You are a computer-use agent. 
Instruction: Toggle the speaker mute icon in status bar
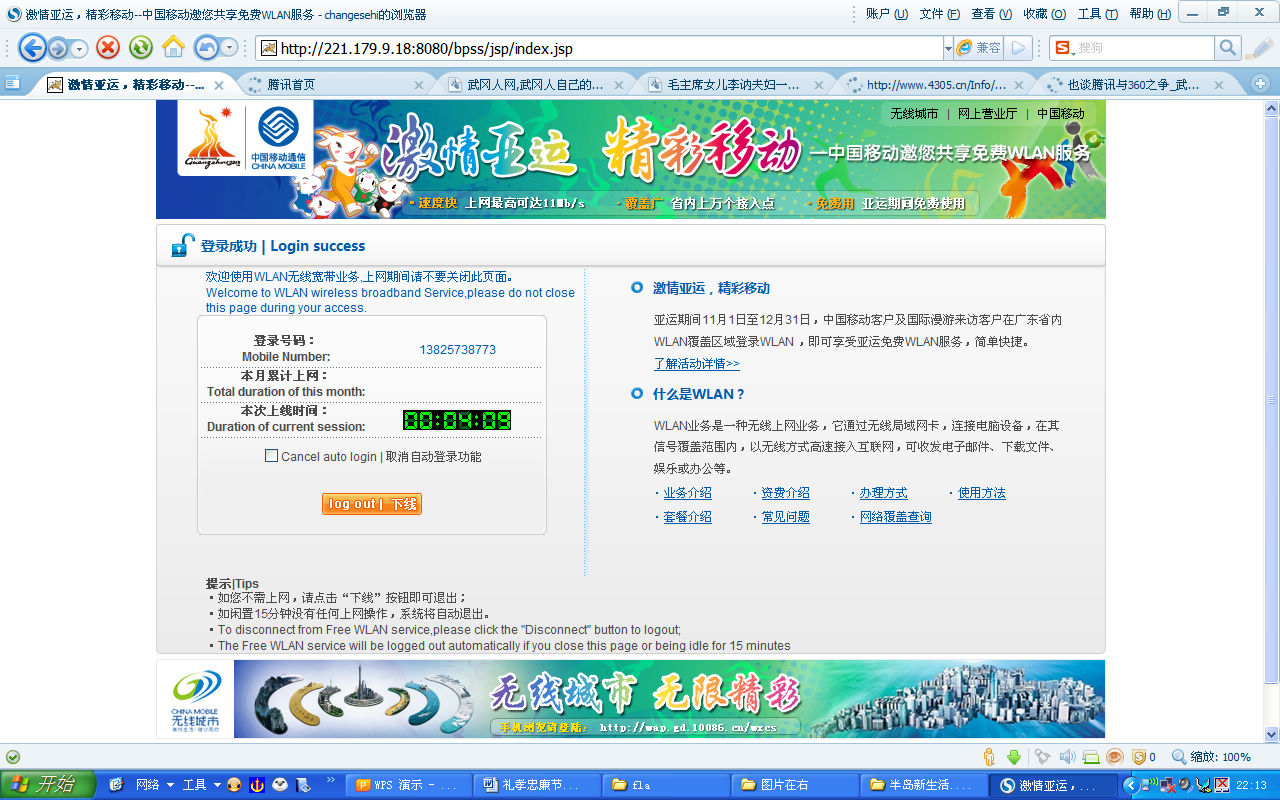(1067, 757)
